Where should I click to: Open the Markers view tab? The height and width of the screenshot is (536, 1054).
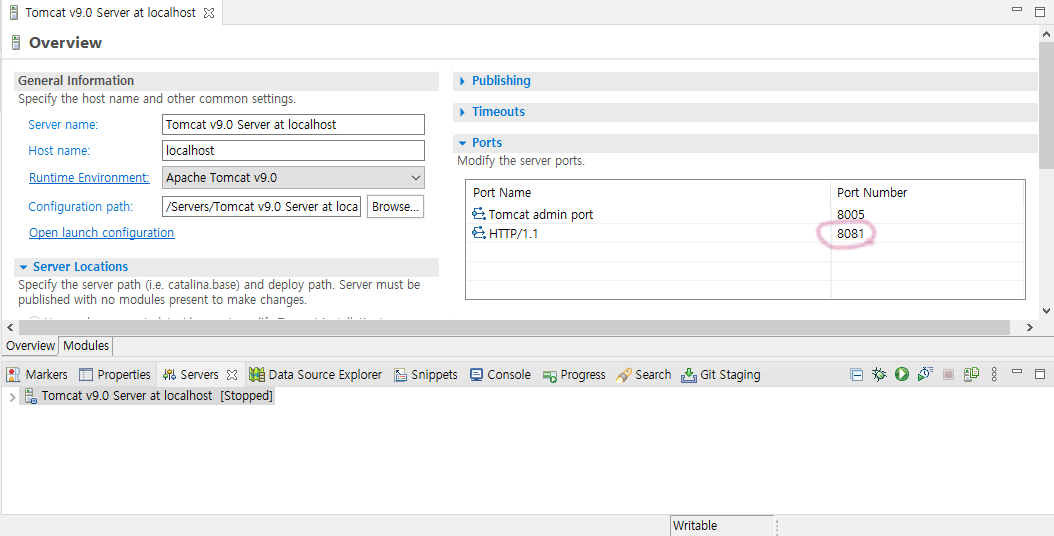(37, 375)
